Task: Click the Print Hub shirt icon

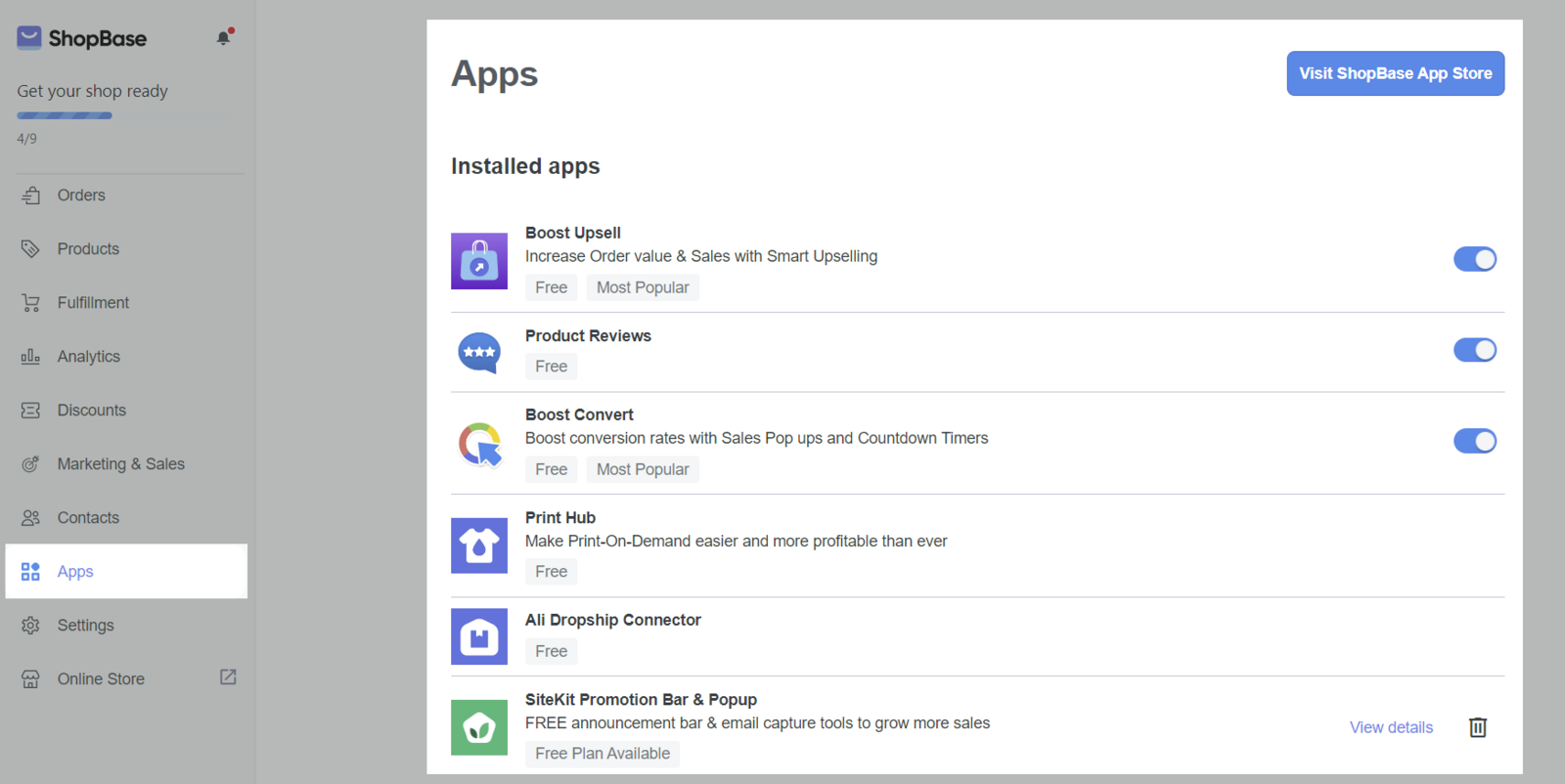Action: [479, 545]
